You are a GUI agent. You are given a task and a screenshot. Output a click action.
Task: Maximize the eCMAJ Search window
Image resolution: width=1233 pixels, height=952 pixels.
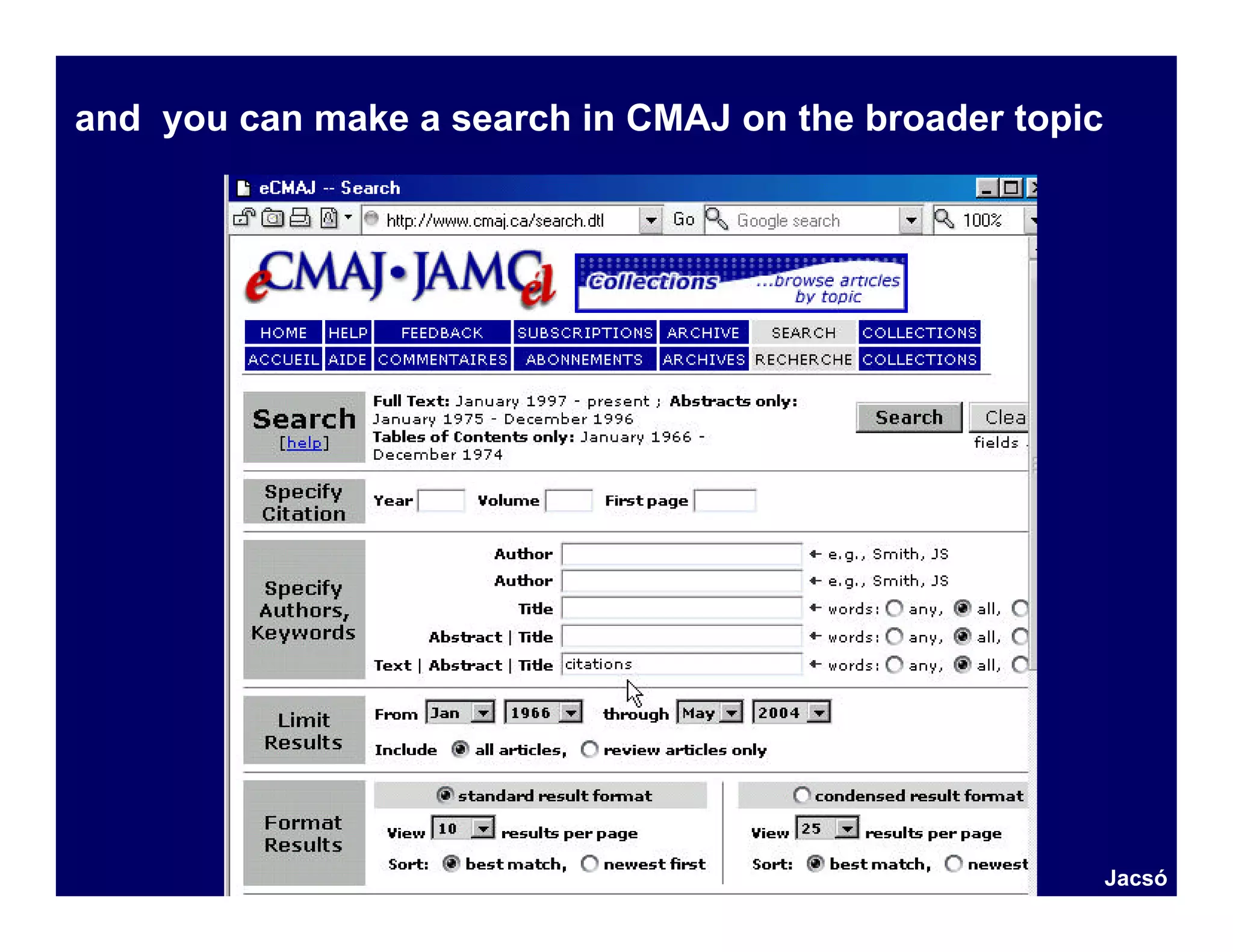coord(1010,188)
